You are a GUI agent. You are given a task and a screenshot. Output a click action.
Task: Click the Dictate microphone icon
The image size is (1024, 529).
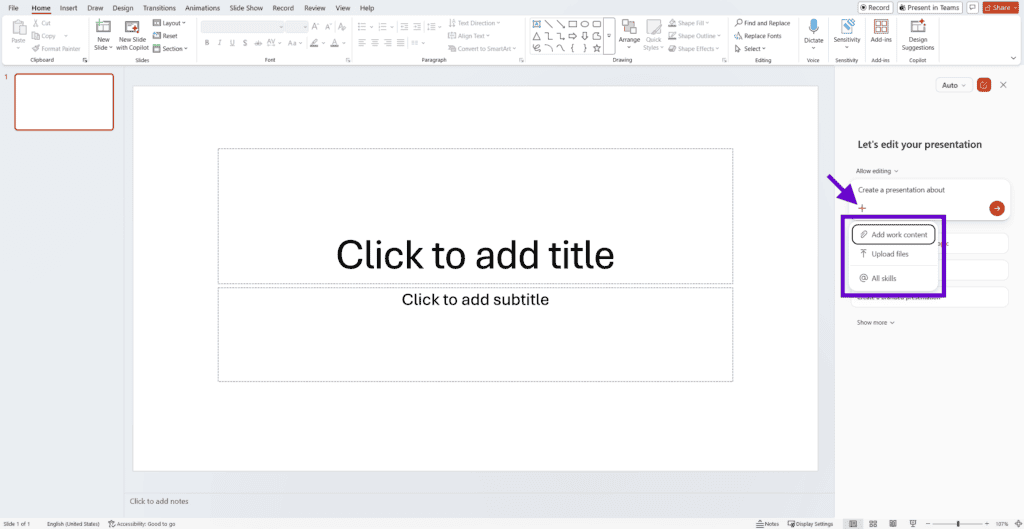814,27
